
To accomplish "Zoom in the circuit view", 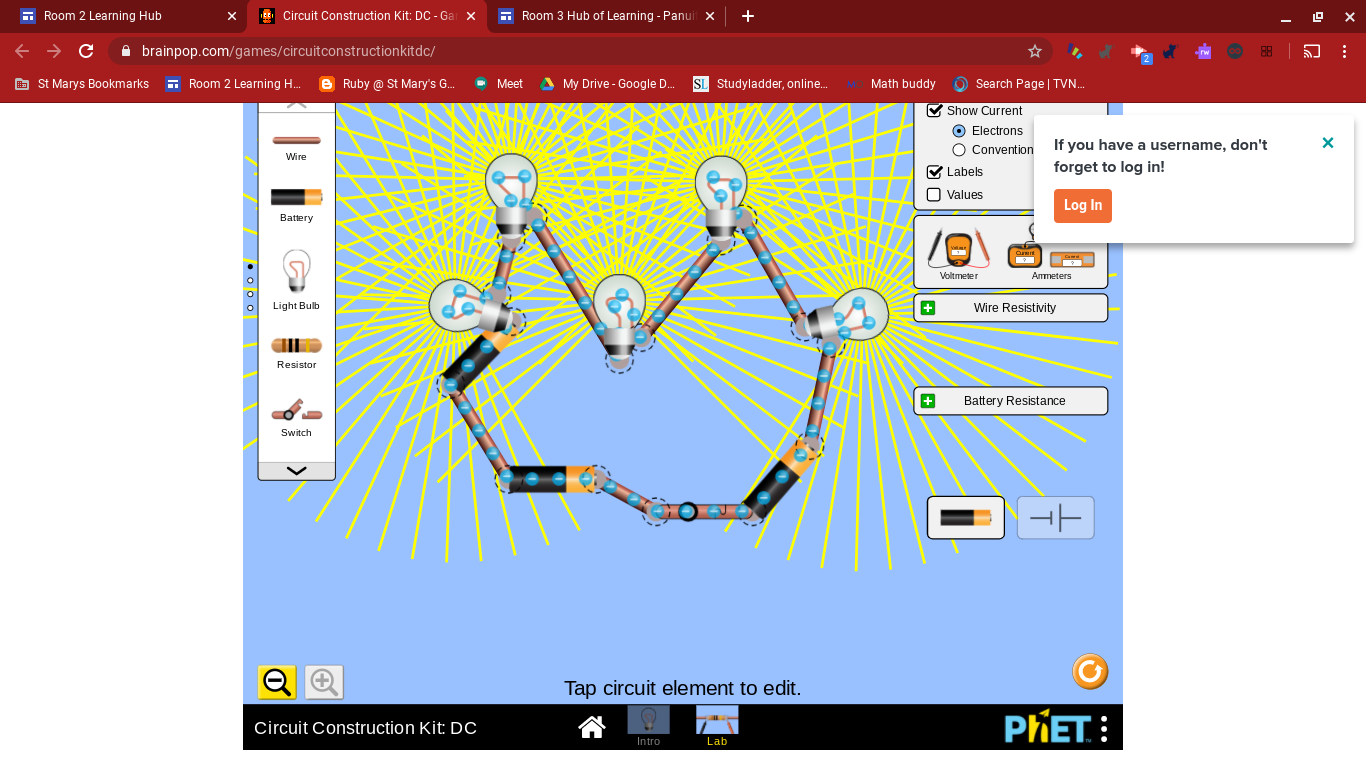I will [324, 682].
